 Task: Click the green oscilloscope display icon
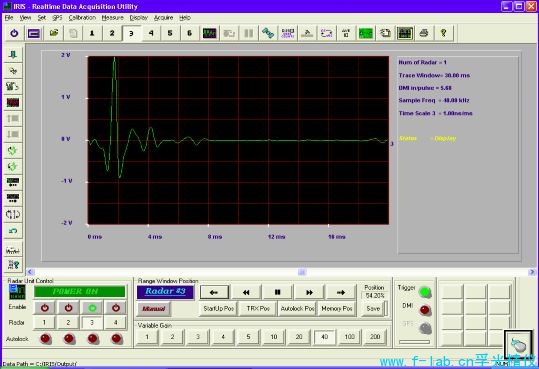365,33
